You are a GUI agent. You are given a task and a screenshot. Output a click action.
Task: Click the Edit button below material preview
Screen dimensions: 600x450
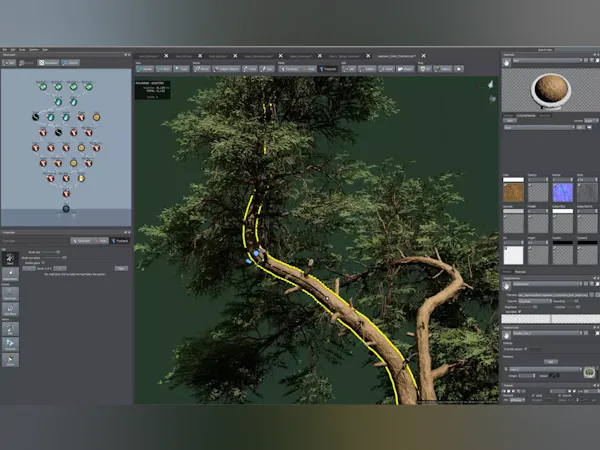point(509,121)
